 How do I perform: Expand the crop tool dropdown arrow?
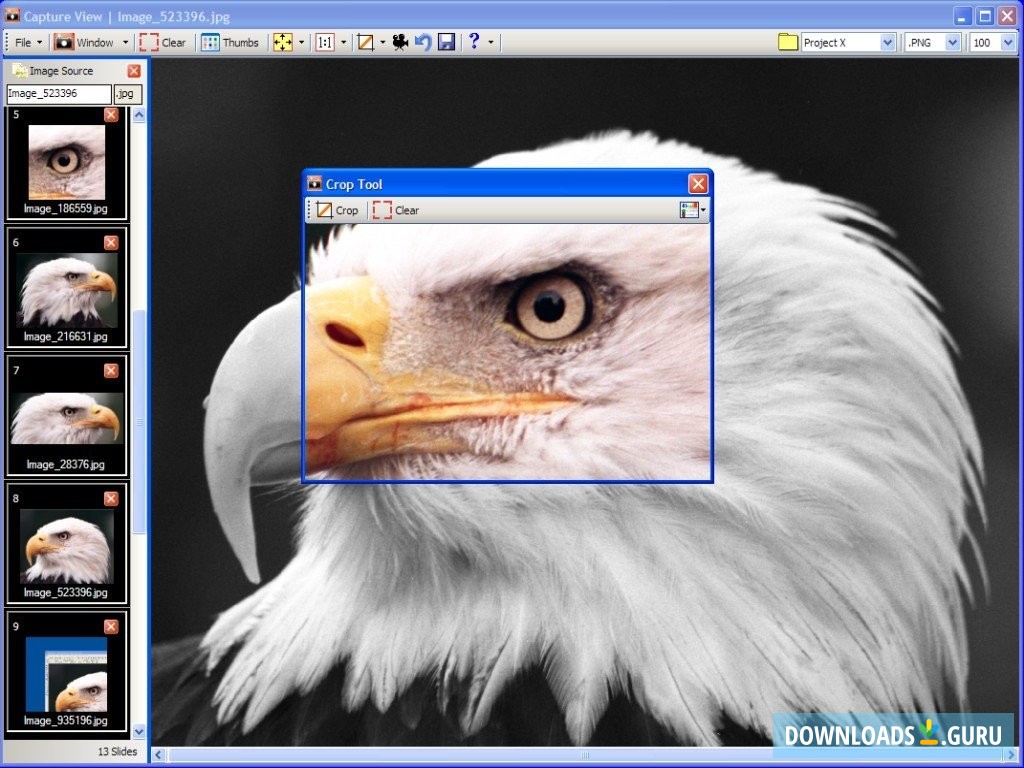click(383, 42)
